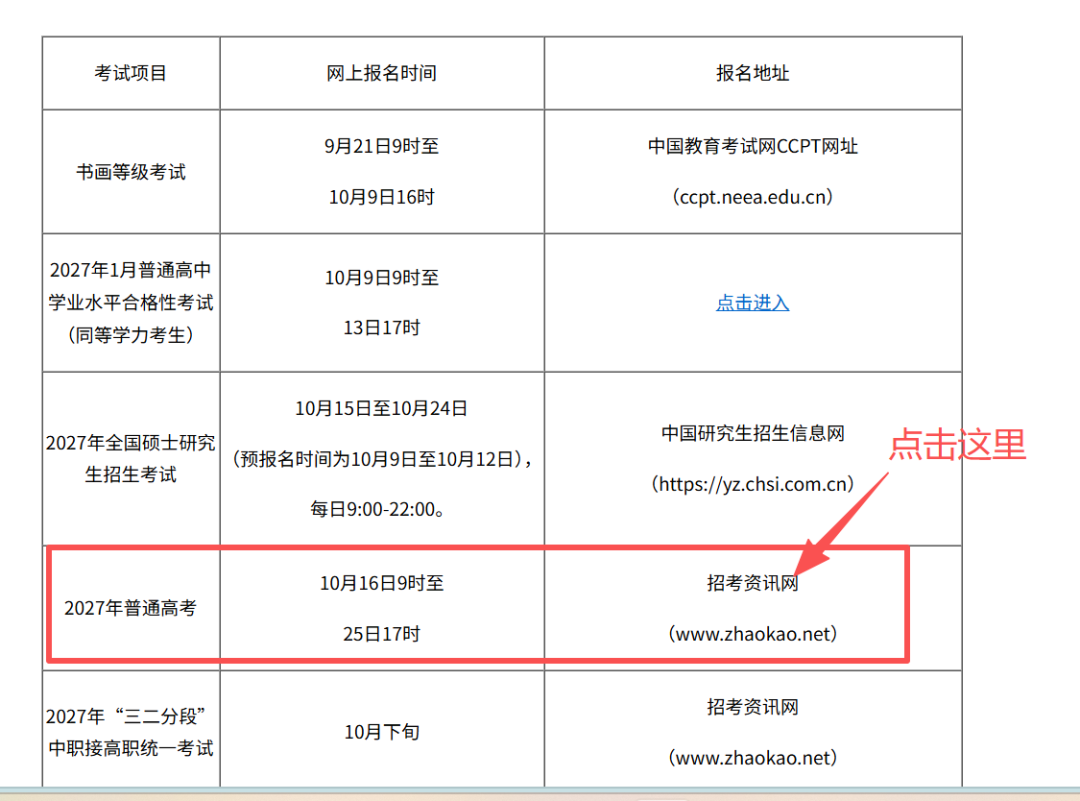
Task: Click 招考资讯网 in the 三二分段 row
Action: point(753,707)
